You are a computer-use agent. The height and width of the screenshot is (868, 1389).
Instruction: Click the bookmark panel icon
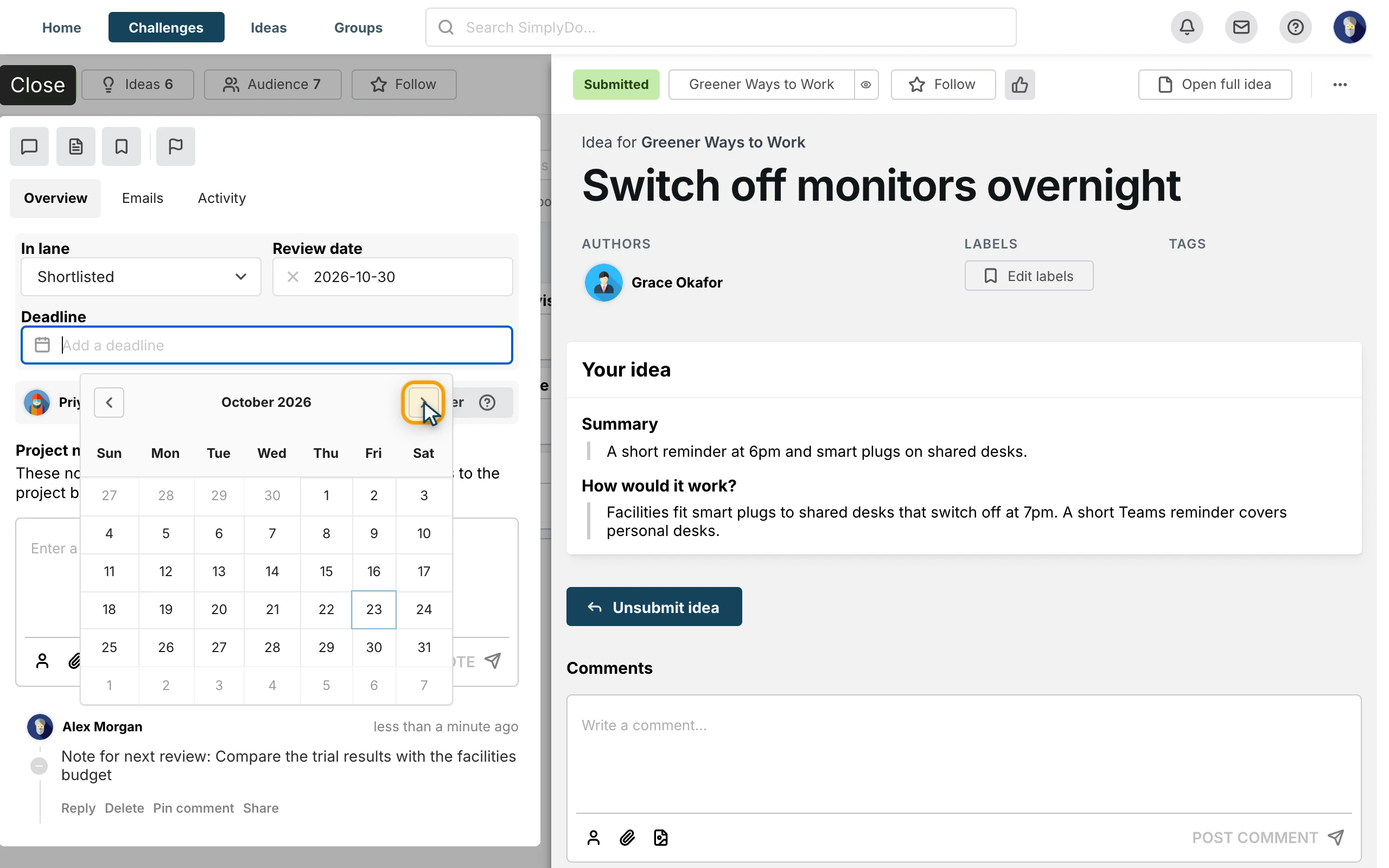tap(121, 146)
